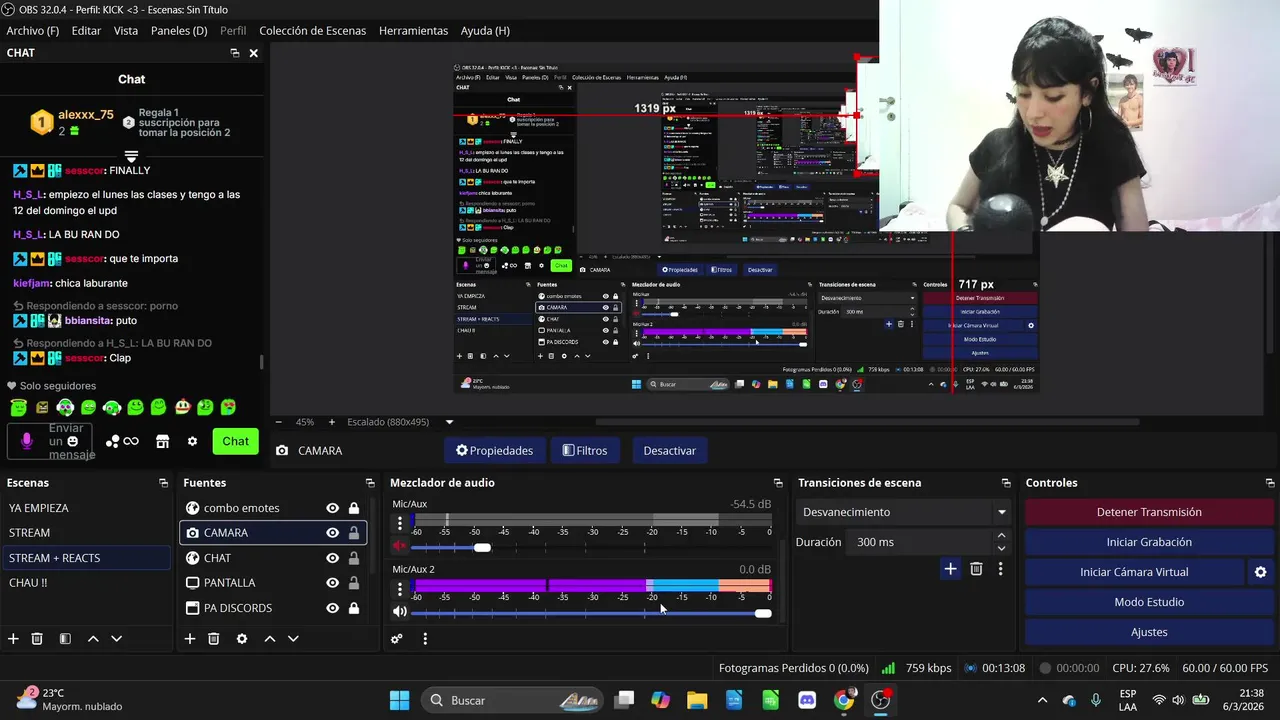Click the purple microphone icon in chat
Screen dimensions: 1280x720
tap(27, 441)
